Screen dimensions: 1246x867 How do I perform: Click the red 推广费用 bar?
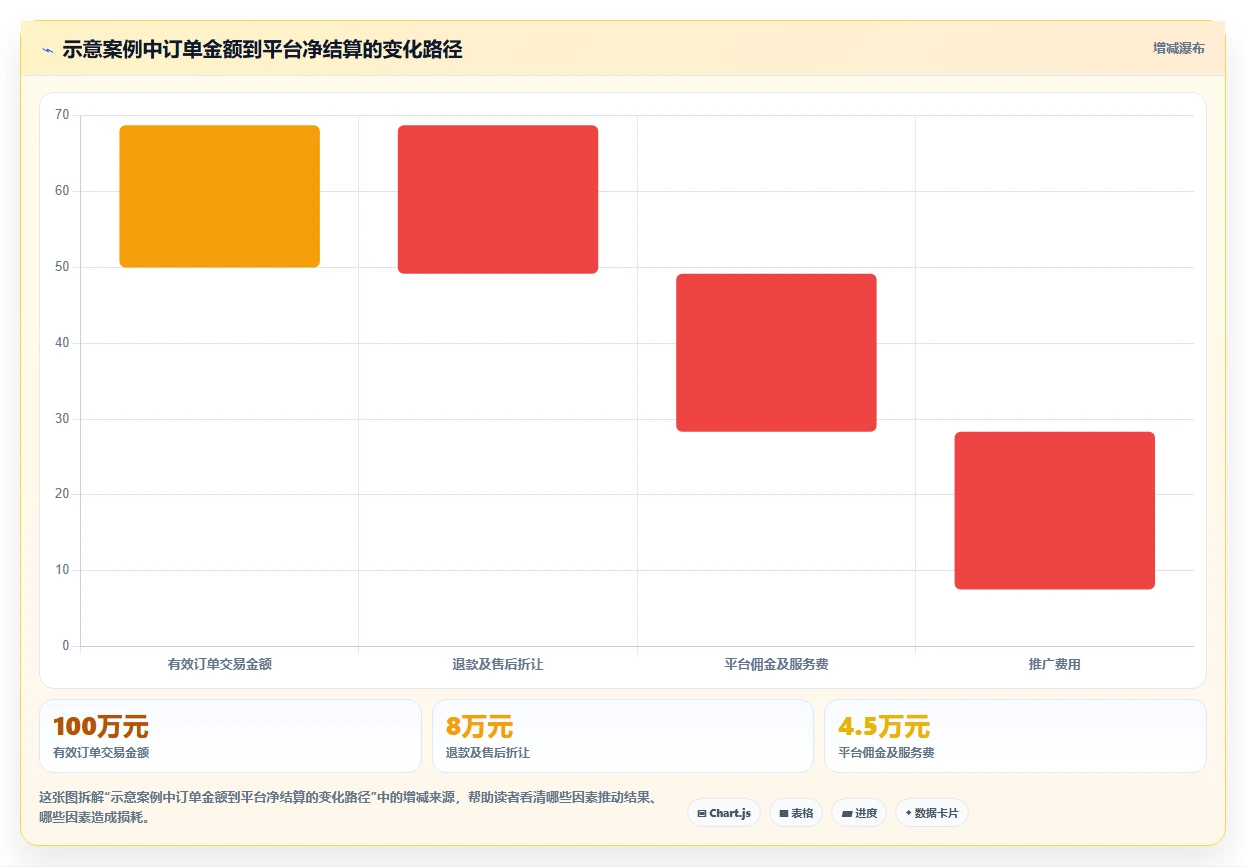(x=1055, y=510)
